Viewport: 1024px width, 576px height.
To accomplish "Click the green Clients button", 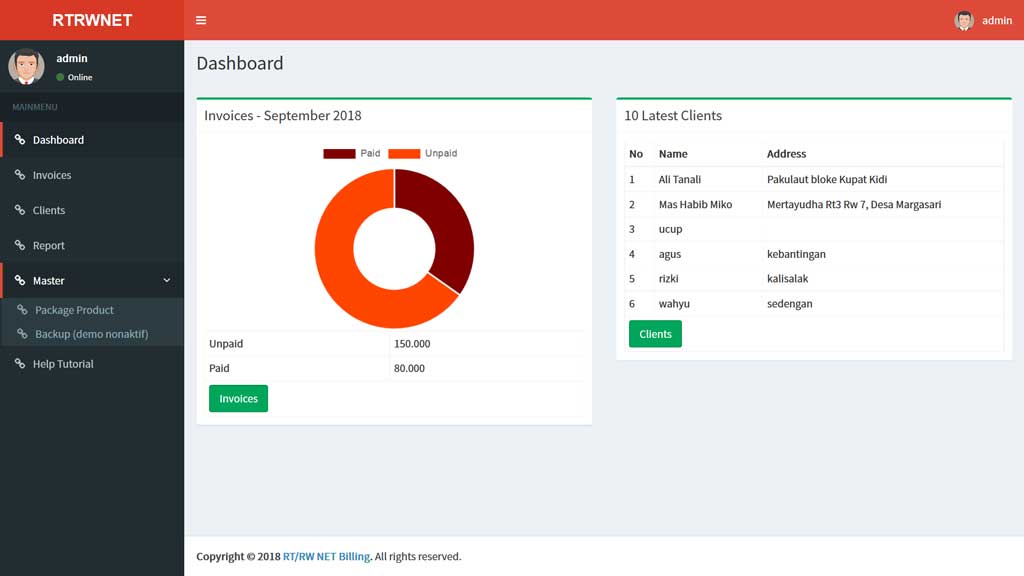I will (655, 334).
